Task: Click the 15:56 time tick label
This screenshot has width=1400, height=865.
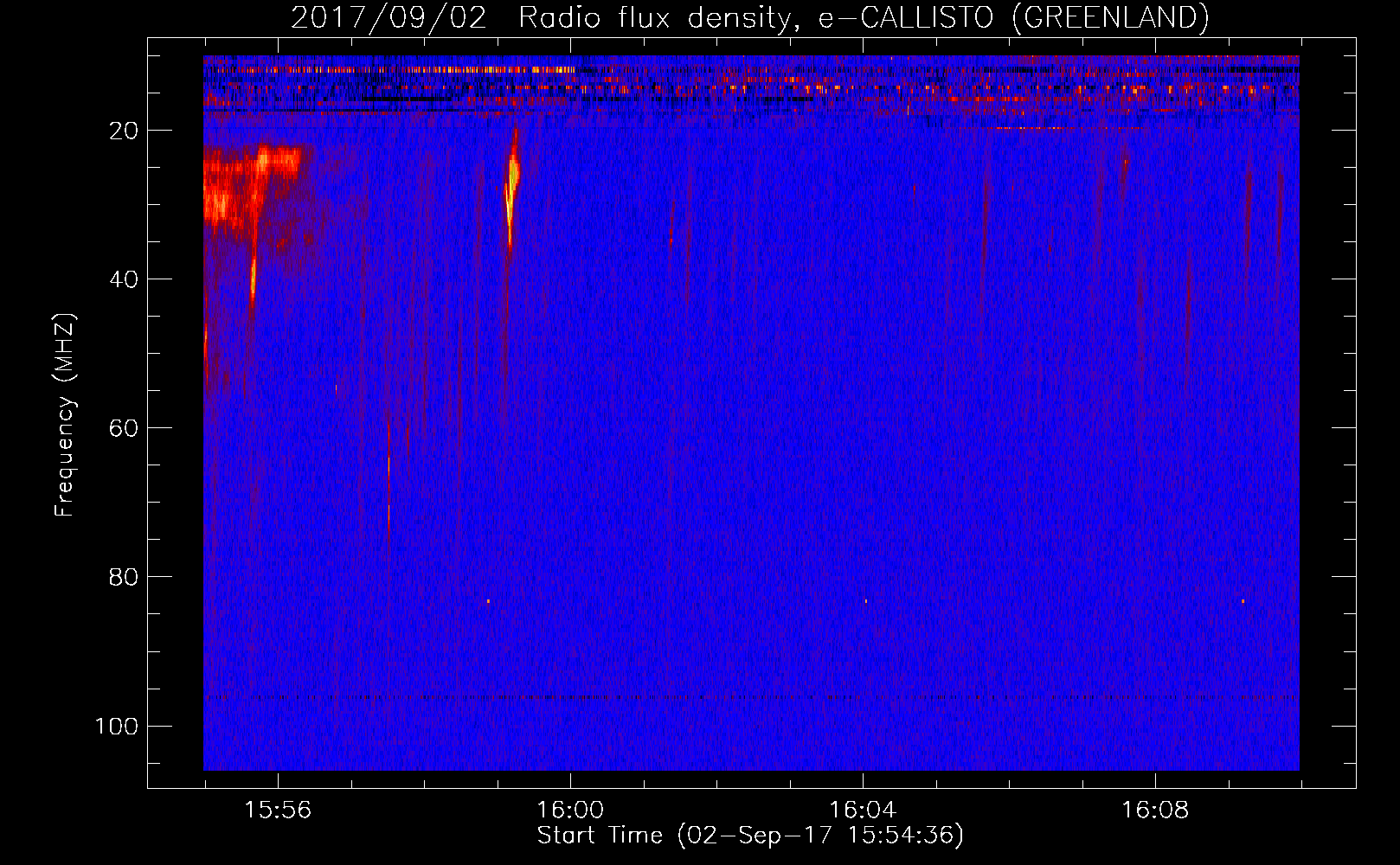Action: point(278,811)
